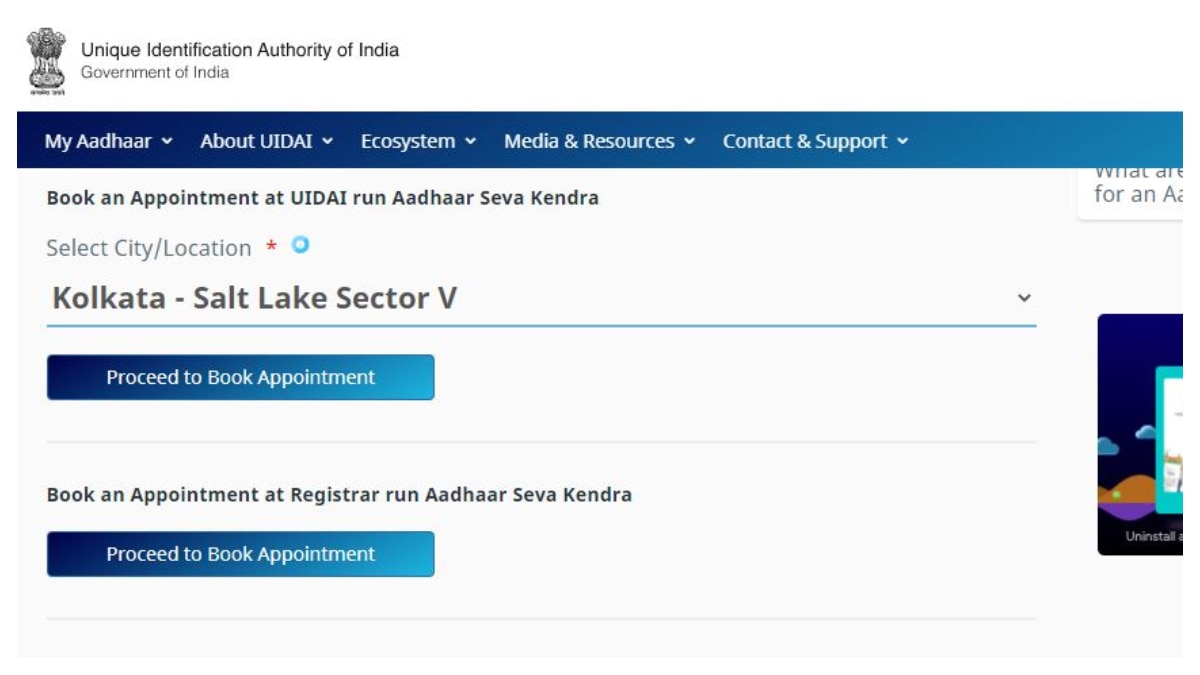The width and height of the screenshot is (1200, 675).
Task: Click the Select City/Location field label
Action: (x=149, y=248)
